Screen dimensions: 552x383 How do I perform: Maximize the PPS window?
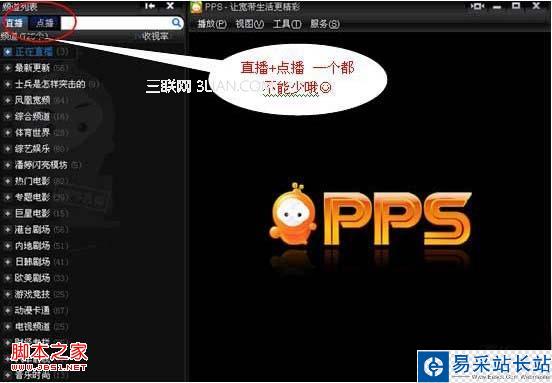click(x=516, y=6)
